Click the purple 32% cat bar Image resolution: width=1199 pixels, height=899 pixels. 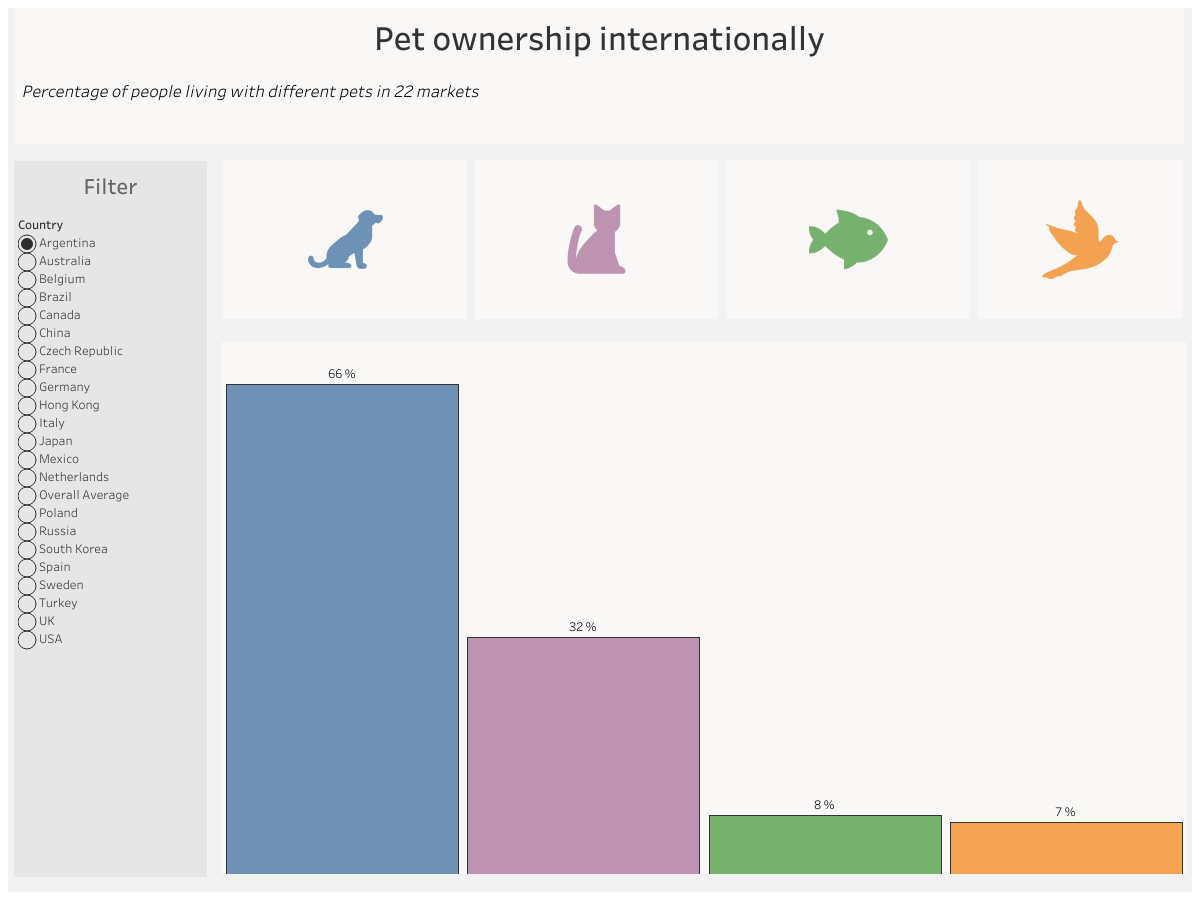coord(583,755)
